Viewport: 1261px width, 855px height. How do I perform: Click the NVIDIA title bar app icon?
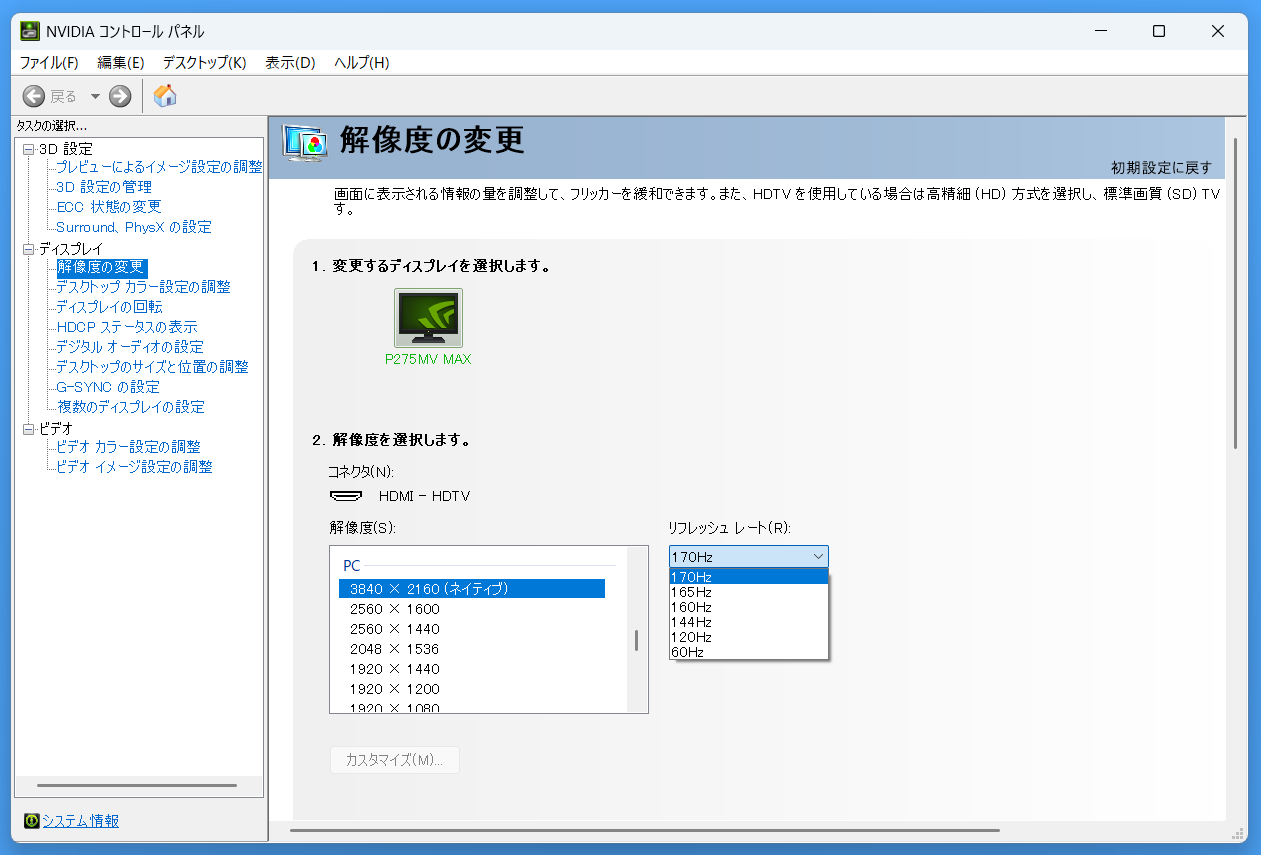(x=30, y=31)
